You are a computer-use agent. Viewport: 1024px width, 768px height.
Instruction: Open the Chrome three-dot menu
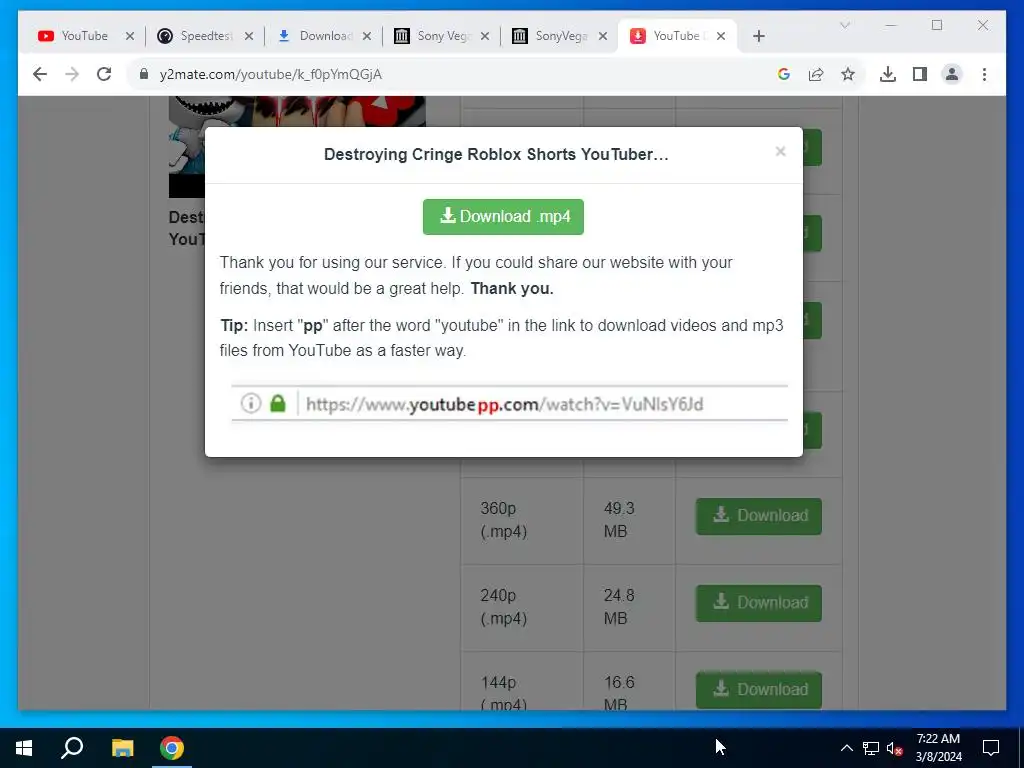[x=984, y=74]
